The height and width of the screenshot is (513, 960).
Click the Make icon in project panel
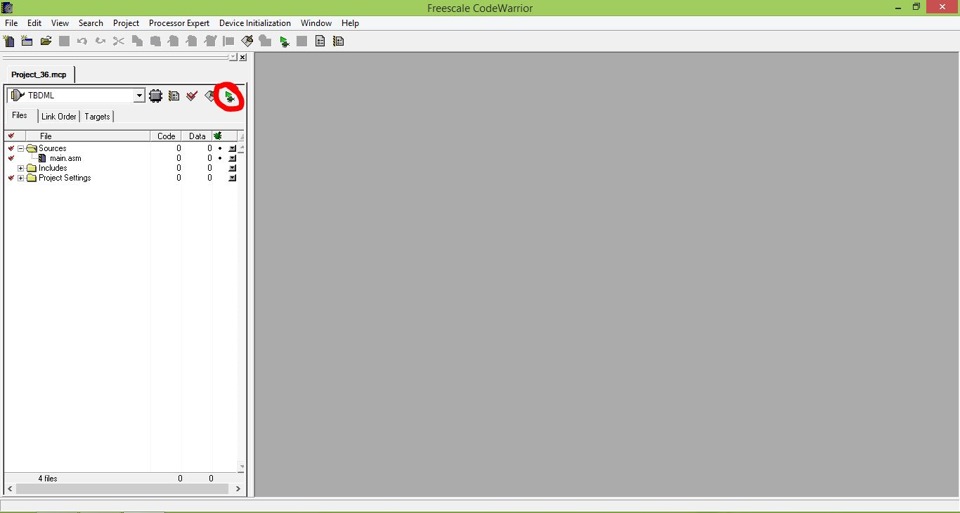pos(210,95)
